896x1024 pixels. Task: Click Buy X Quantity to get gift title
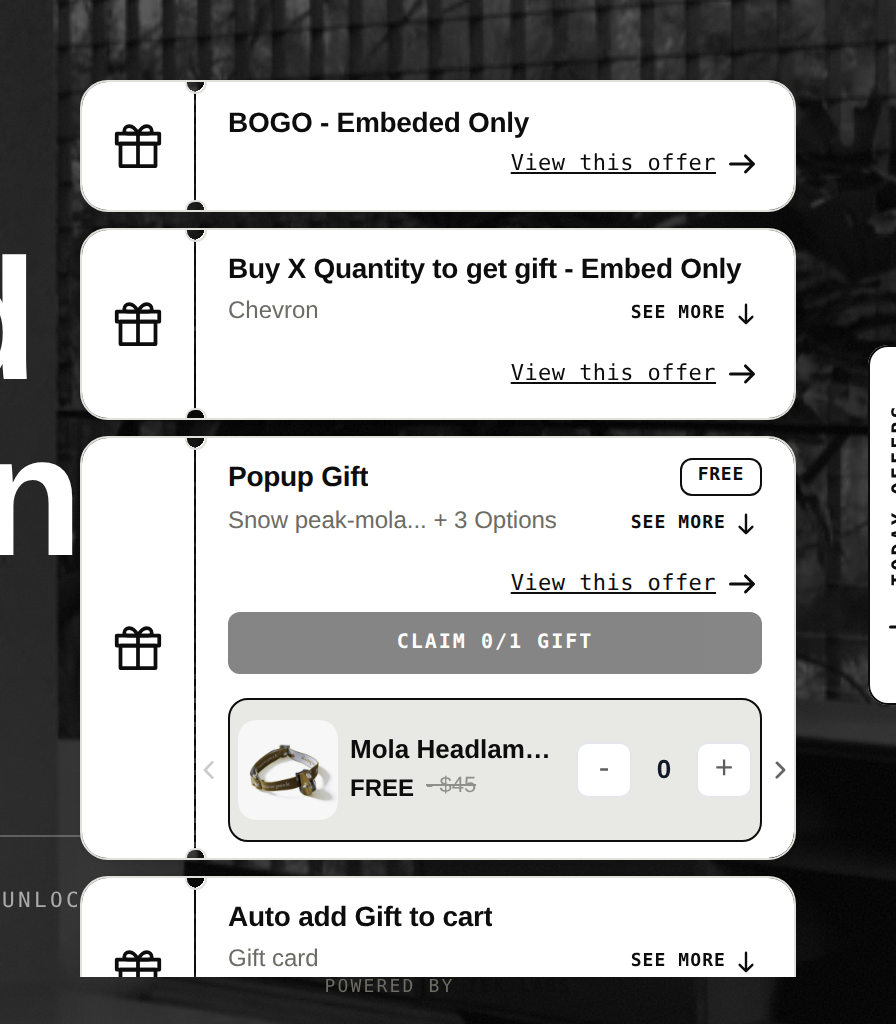pyautogui.click(x=485, y=269)
